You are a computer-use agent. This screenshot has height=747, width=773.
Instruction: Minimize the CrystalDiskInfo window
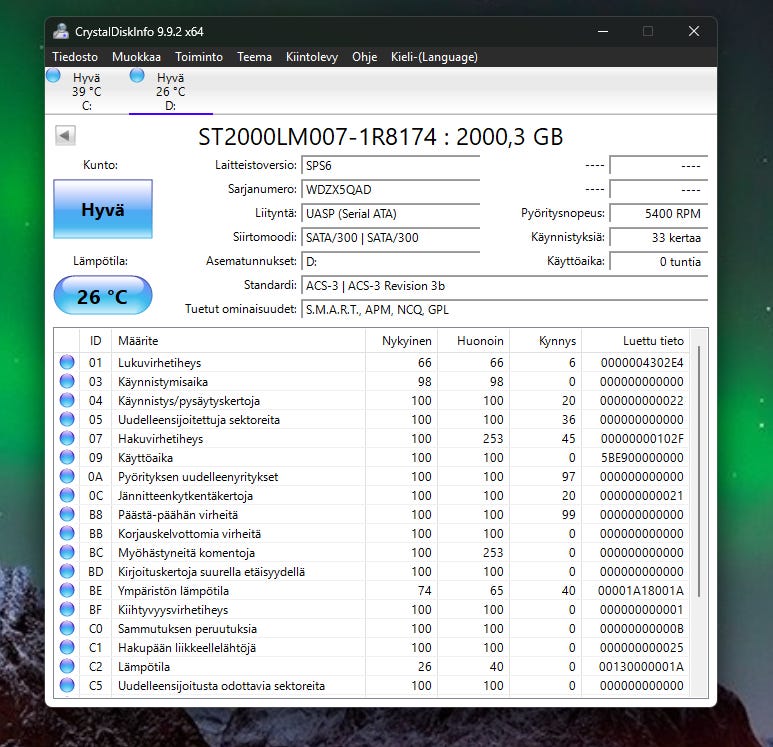602,31
